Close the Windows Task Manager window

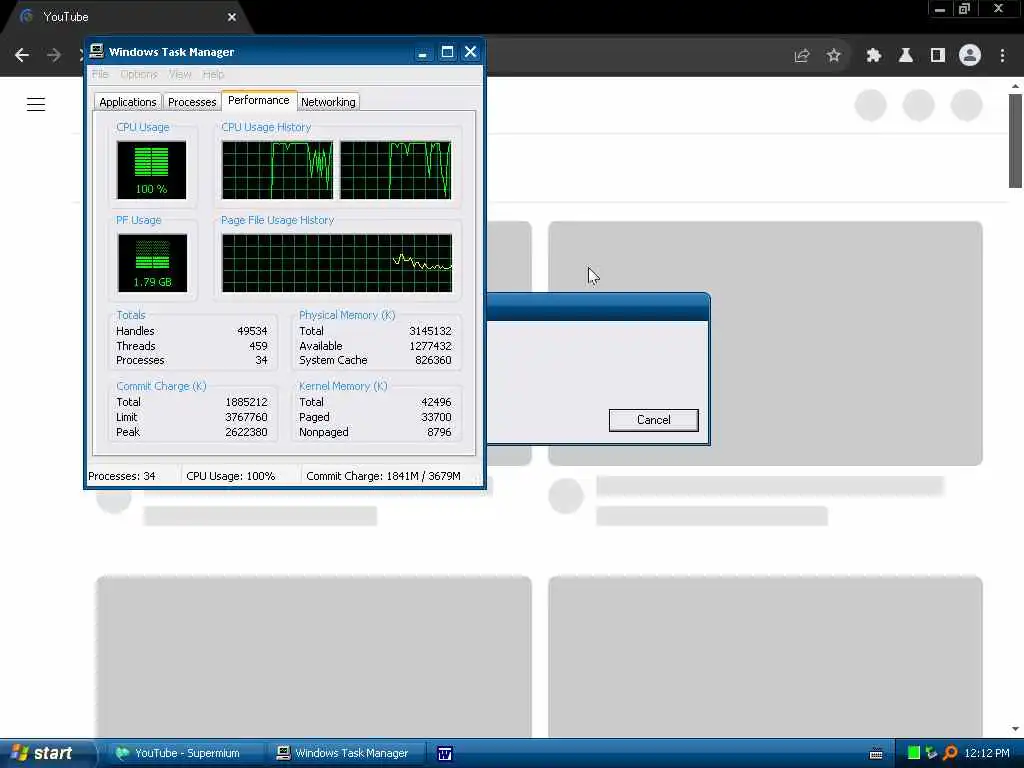point(470,52)
